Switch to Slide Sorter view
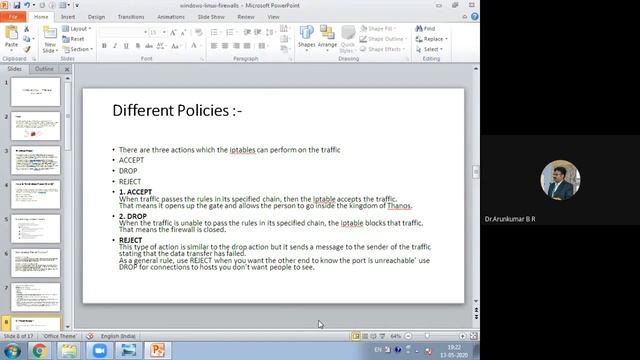 [x=365, y=336]
